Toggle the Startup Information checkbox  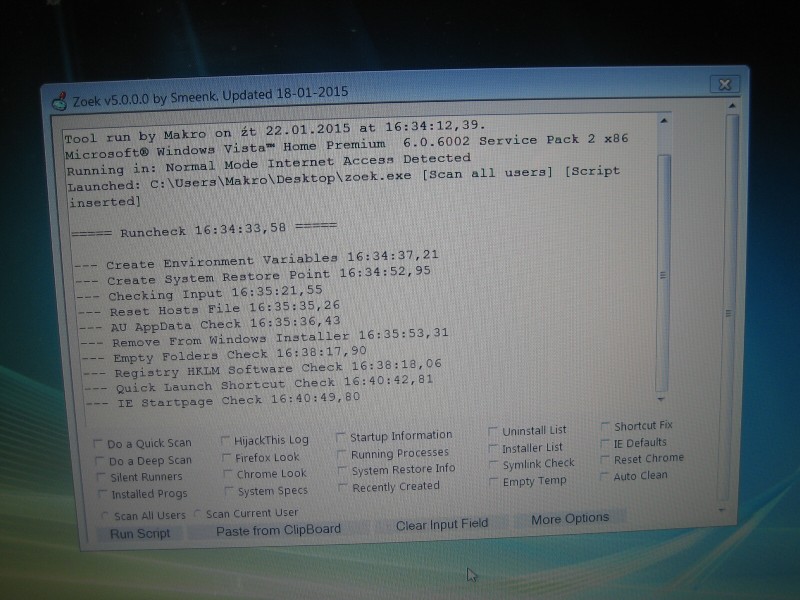point(342,437)
